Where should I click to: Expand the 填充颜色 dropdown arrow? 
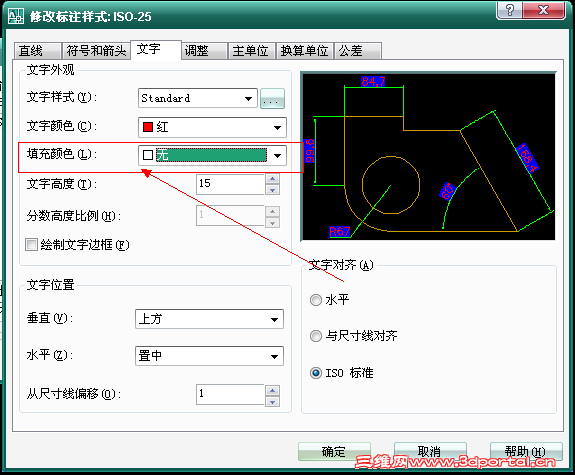[278, 156]
